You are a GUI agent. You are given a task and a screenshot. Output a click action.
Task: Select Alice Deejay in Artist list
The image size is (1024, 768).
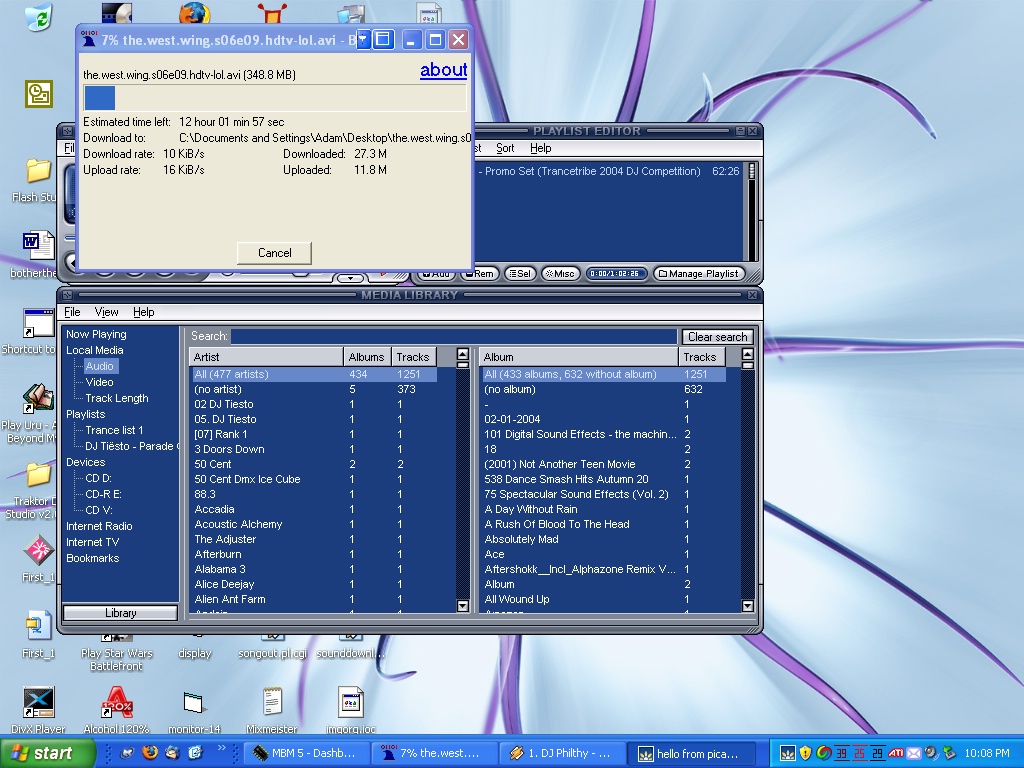pyautogui.click(x=315, y=584)
